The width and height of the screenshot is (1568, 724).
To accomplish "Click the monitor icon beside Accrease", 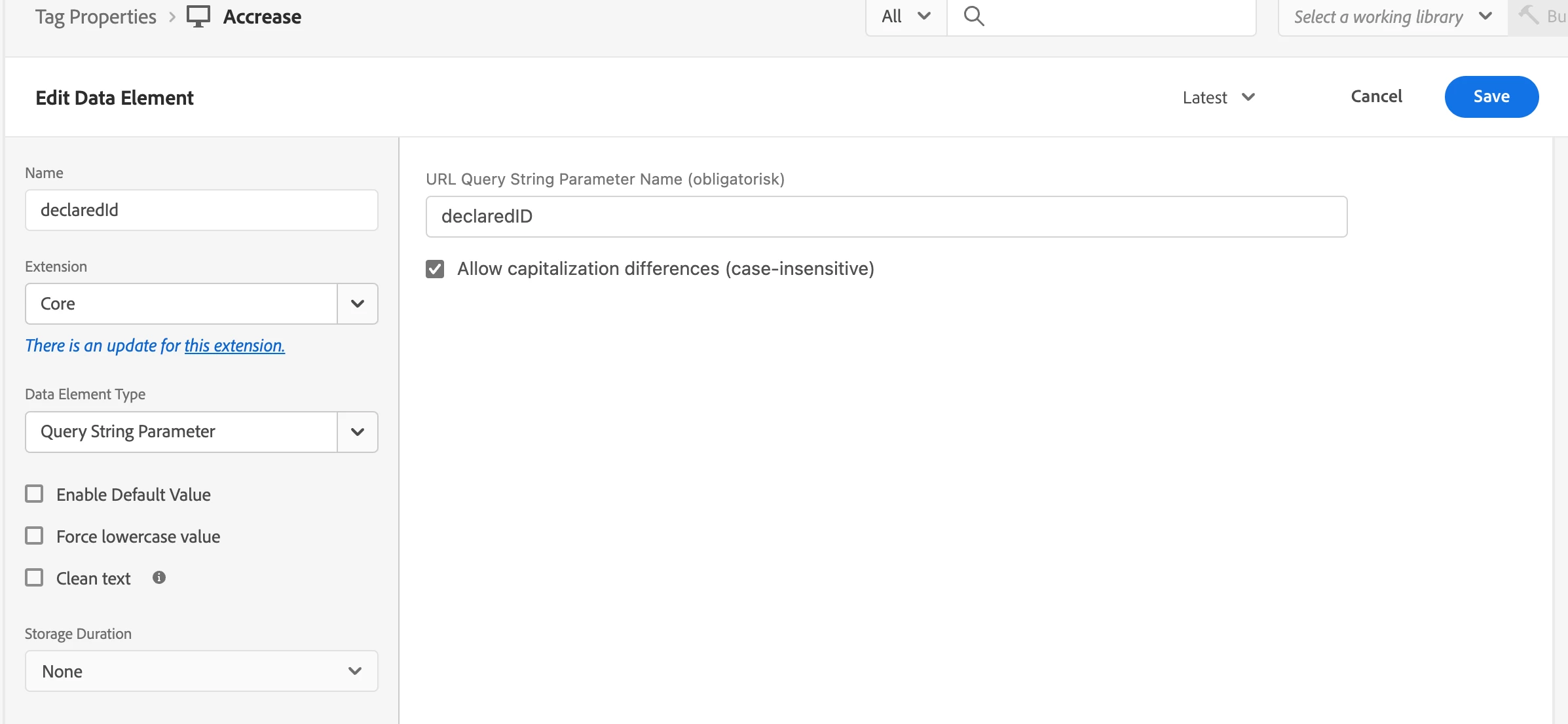I will [x=198, y=16].
